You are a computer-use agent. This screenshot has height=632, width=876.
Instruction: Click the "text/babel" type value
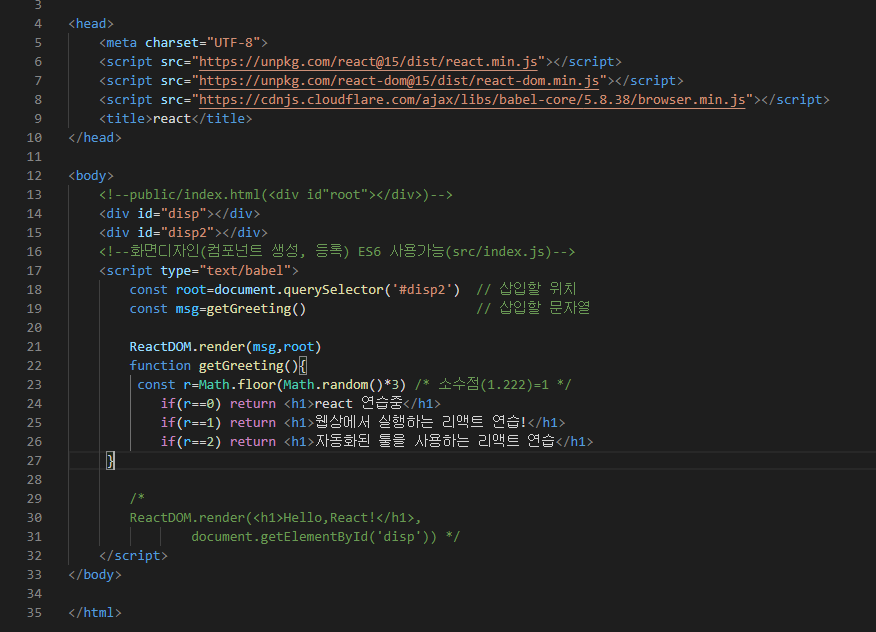pos(245,270)
